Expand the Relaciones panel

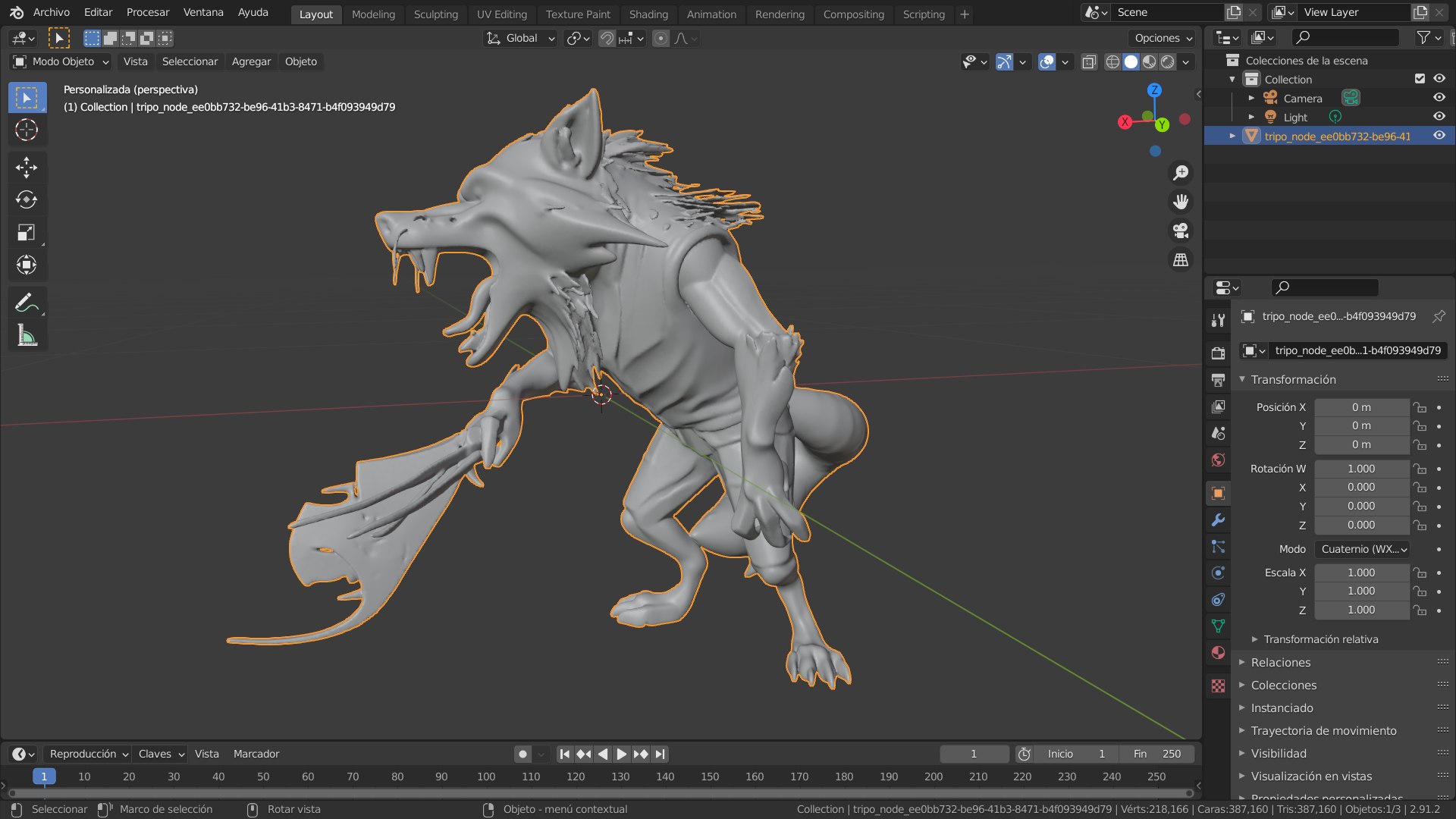(x=1281, y=662)
